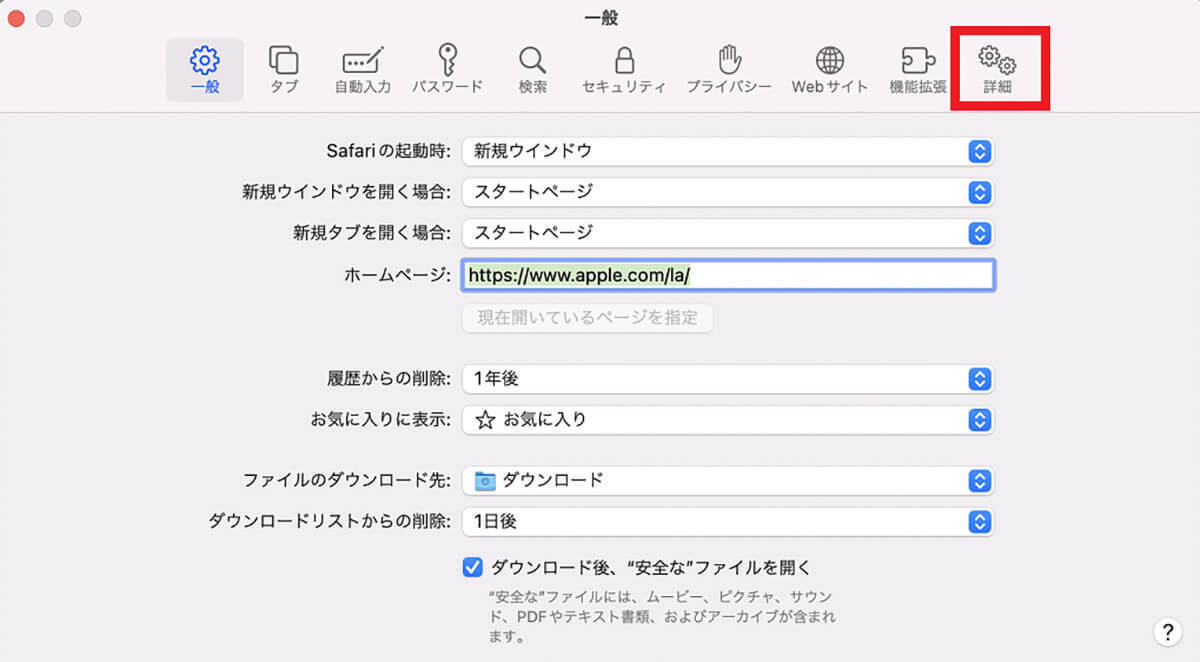The image size is (1200, 662).
Task: Expand the Safariの起動時 dropdown
Action: (x=727, y=151)
